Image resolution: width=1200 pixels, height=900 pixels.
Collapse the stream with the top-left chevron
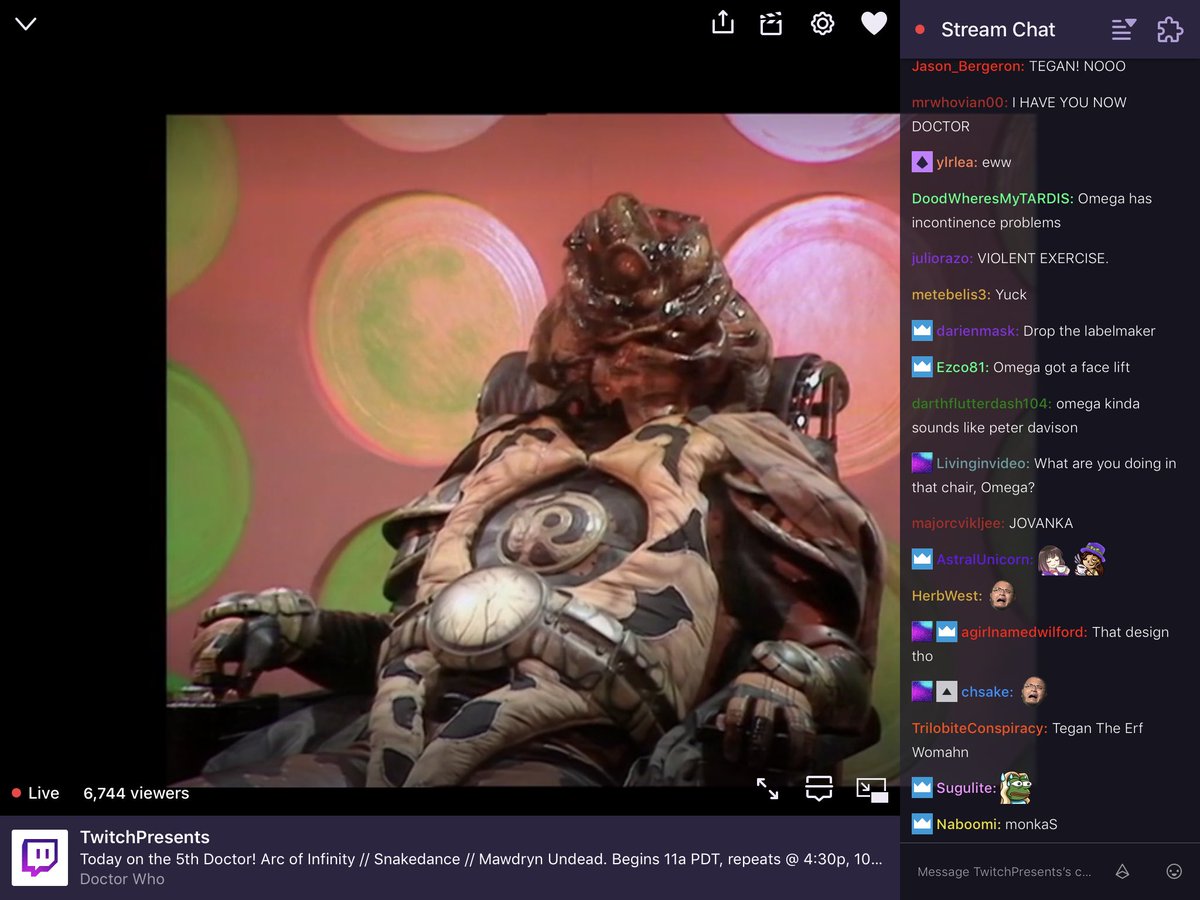pyautogui.click(x=24, y=23)
